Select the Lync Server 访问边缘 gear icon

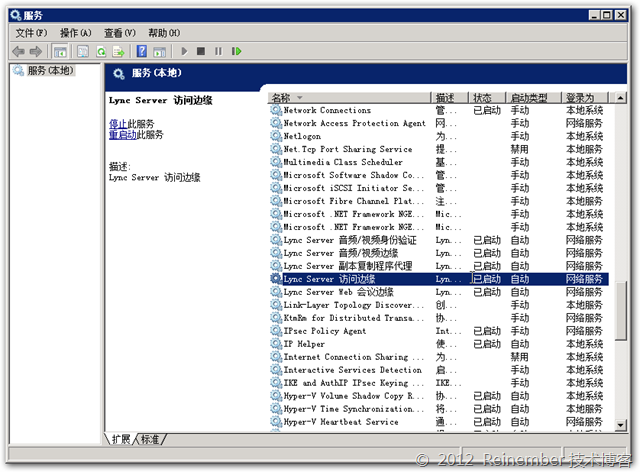[276, 279]
